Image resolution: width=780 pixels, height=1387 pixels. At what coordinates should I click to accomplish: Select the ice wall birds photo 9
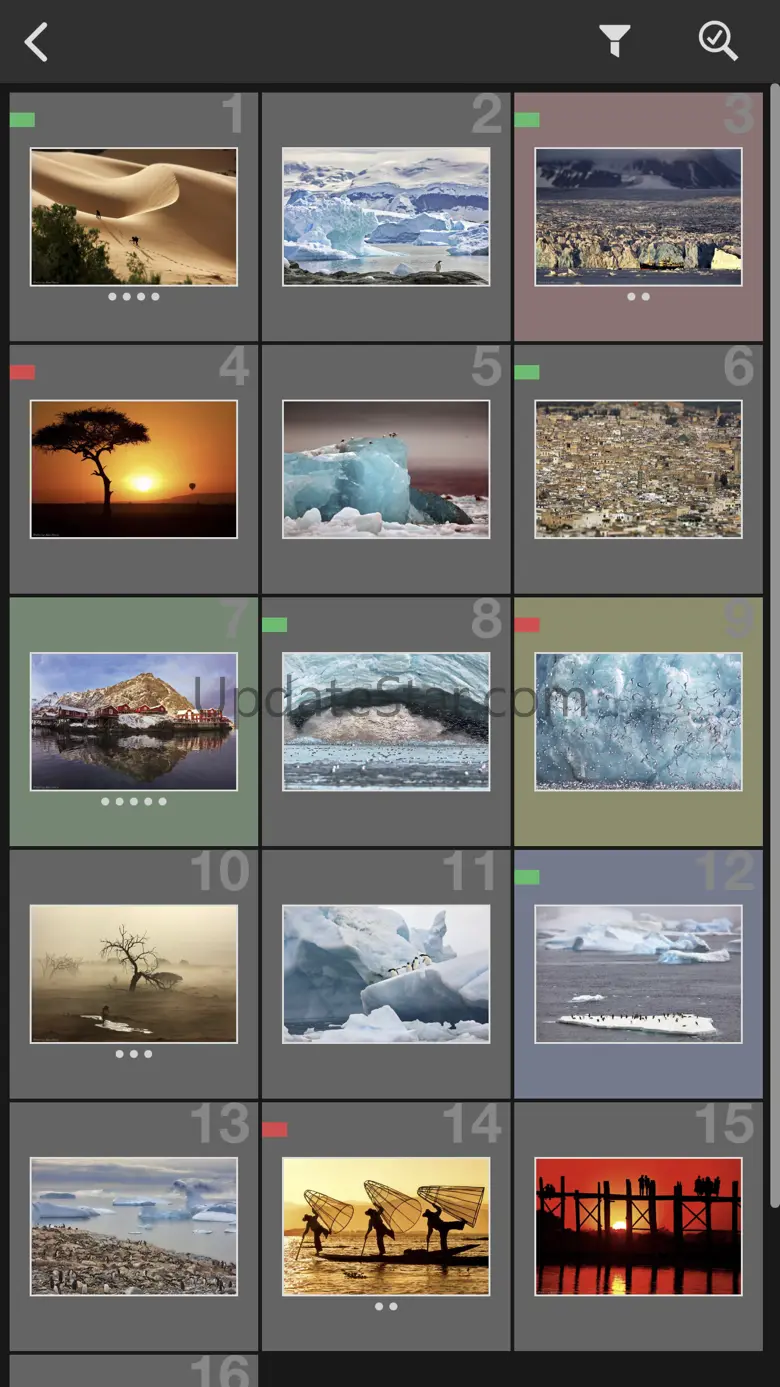[638, 721]
